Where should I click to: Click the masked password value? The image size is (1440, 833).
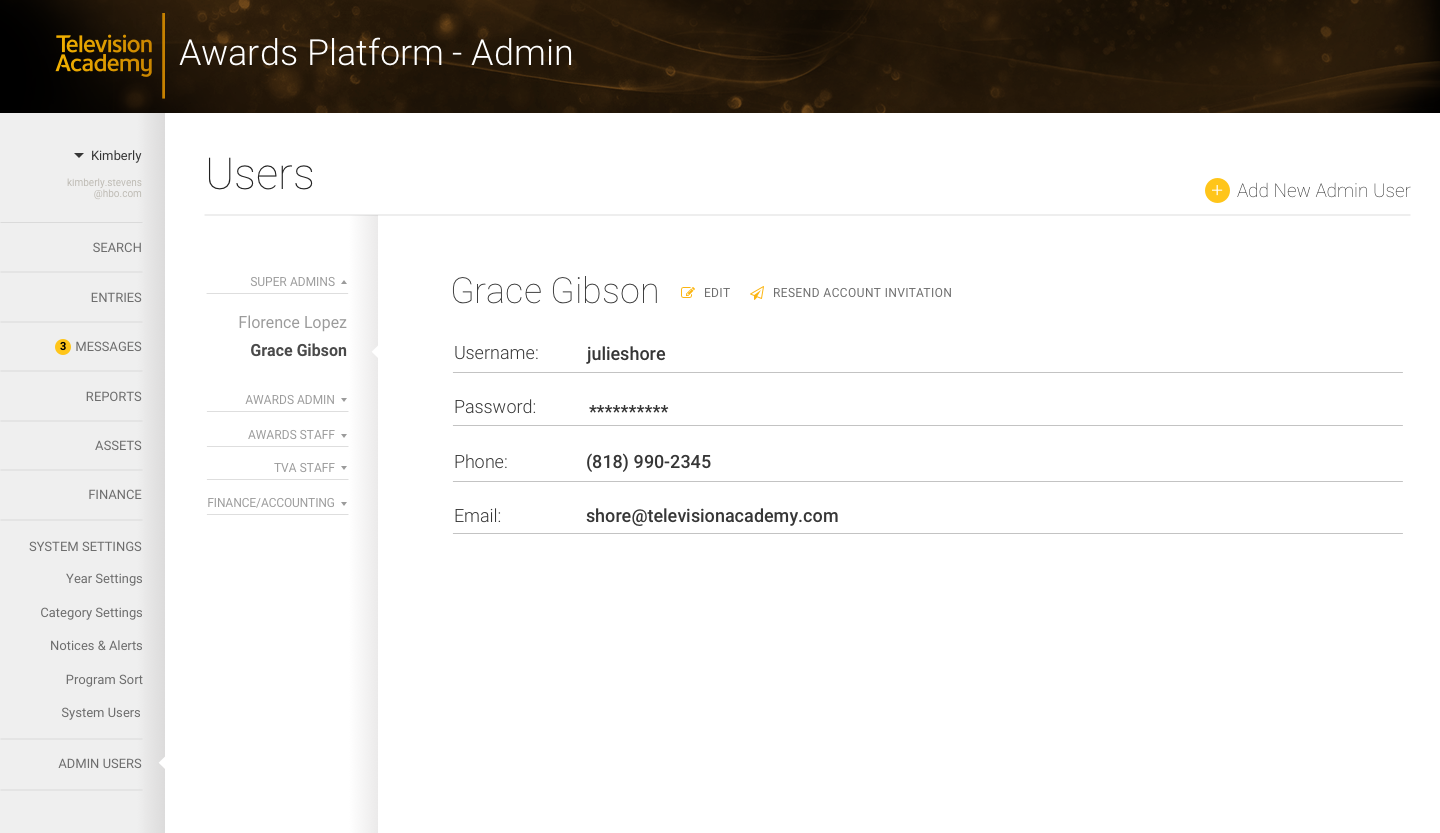click(628, 410)
